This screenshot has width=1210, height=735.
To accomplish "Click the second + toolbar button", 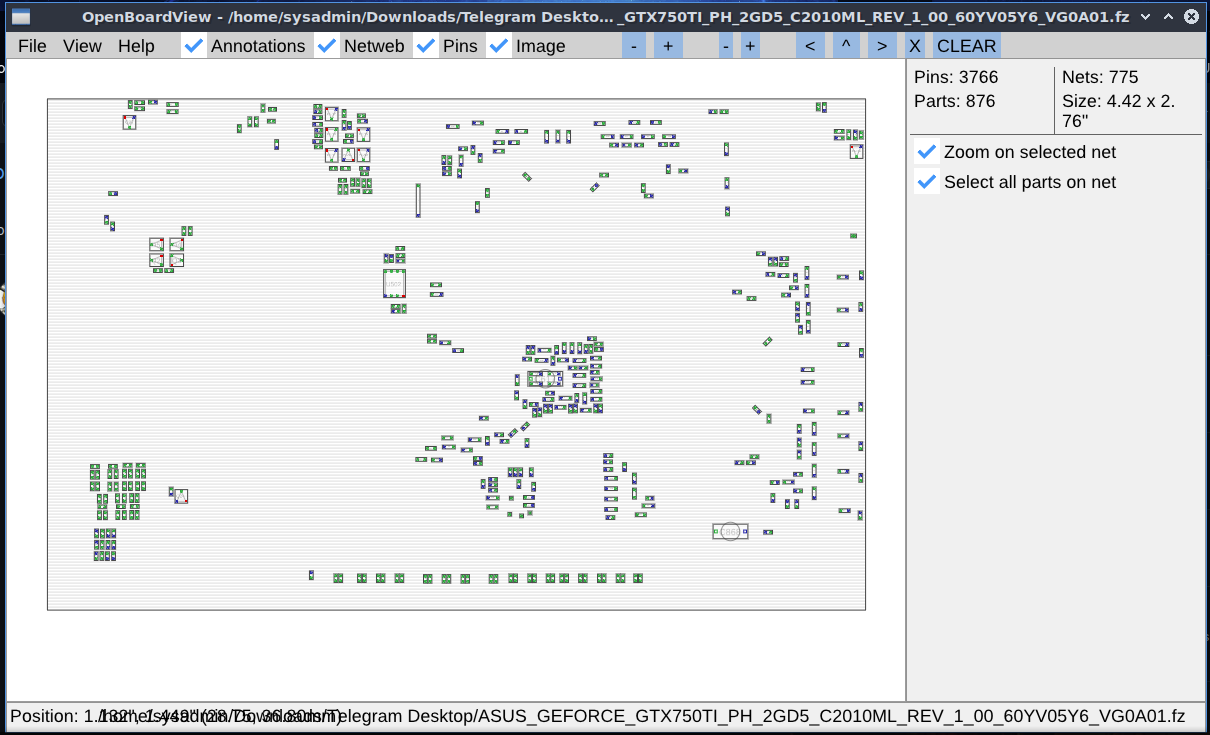I will 749,45.
